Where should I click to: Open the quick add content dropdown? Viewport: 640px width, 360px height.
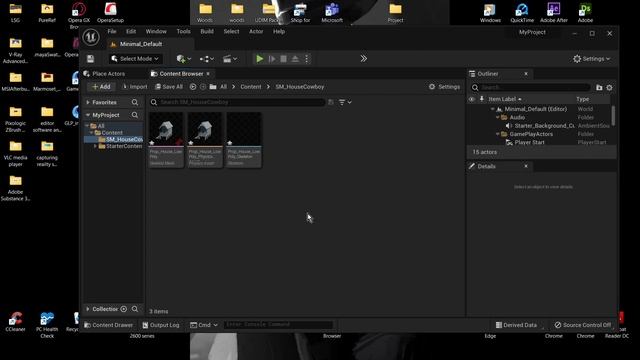184,59
